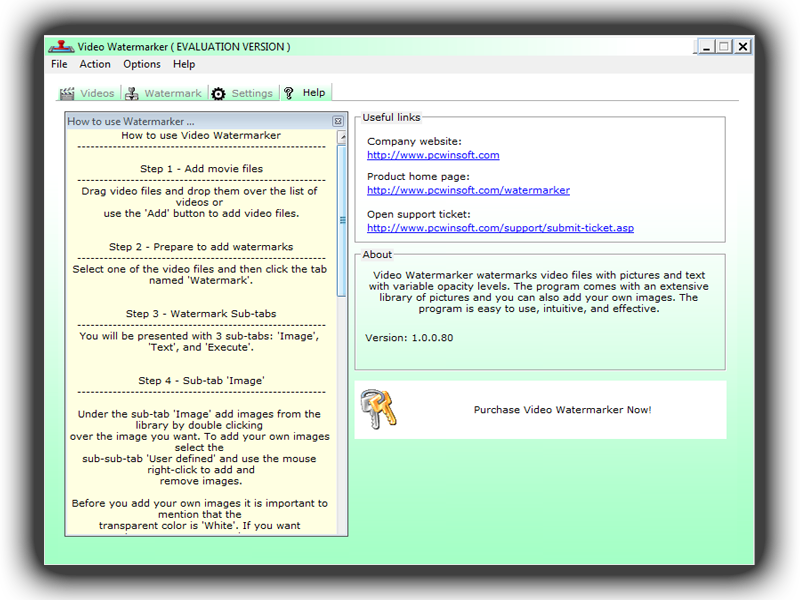This screenshot has height=600, width=800.
Task: Click the Open support ticket: label
Action: click(419, 214)
